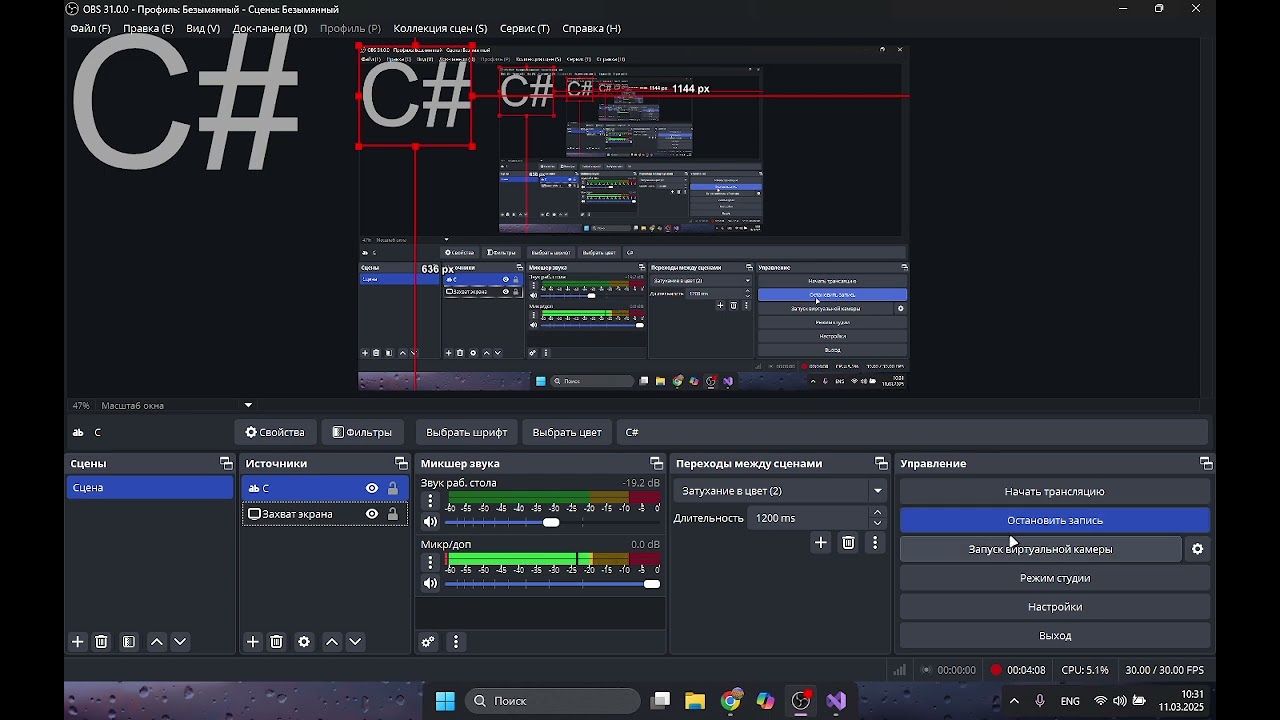Open Фильтры for selected source
1280x720 pixels.
(x=362, y=432)
